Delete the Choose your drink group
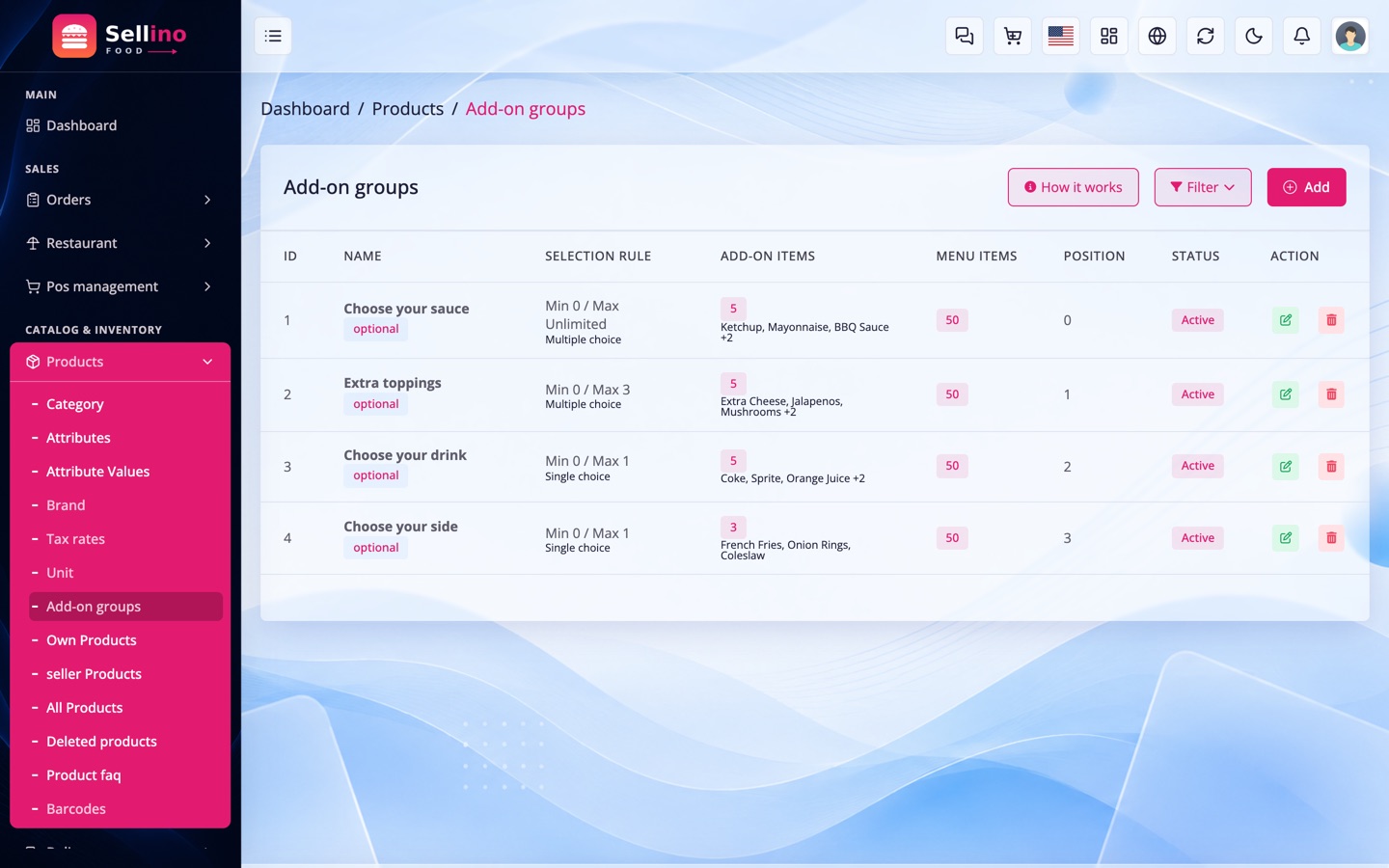 click(1331, 467)
